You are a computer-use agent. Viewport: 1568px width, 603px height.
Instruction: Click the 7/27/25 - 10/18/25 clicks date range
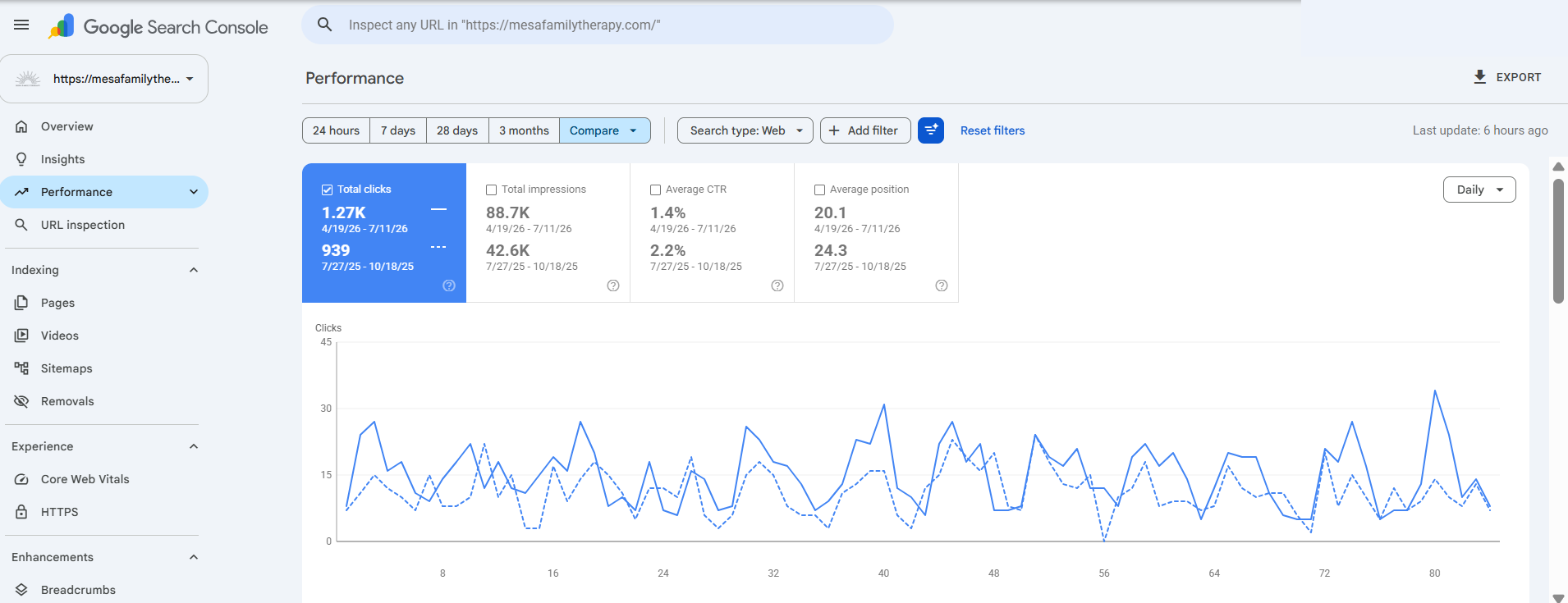pyautogui.click(x=368, y=267)
